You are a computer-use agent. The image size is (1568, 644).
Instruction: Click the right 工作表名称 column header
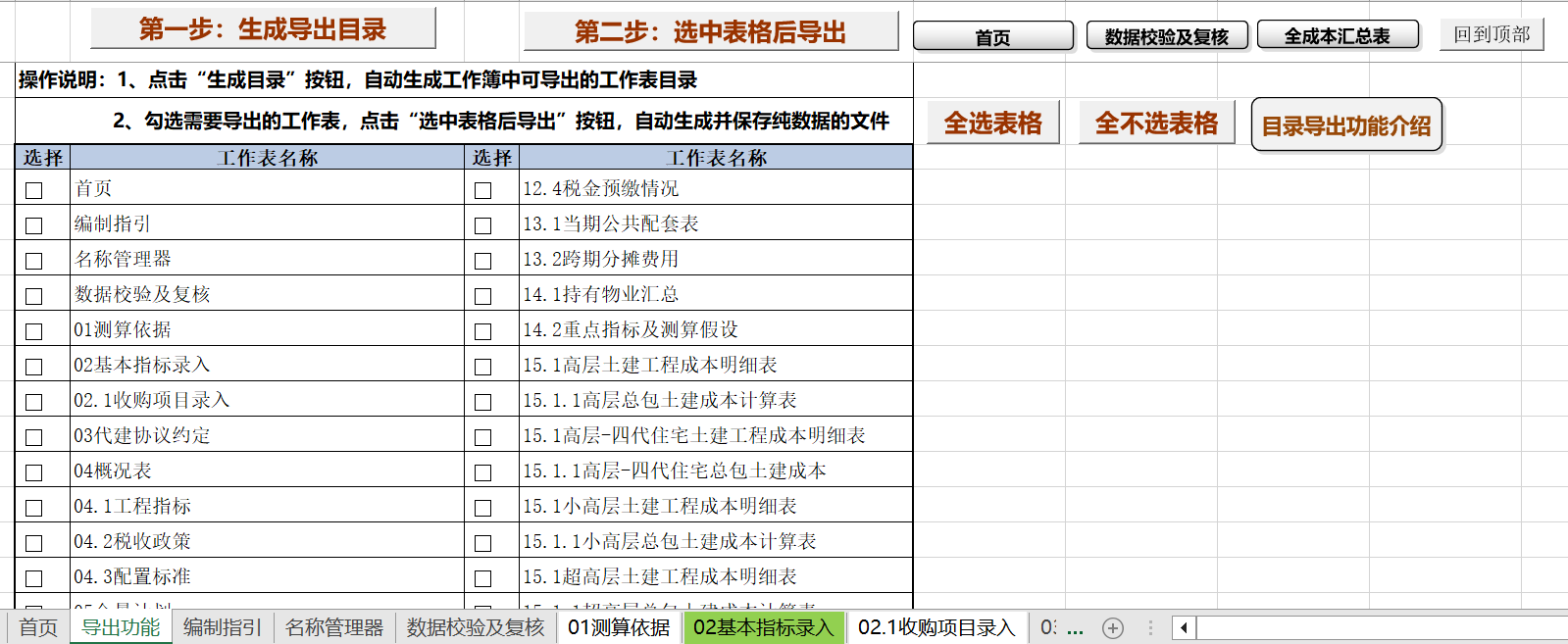point(716,158)
